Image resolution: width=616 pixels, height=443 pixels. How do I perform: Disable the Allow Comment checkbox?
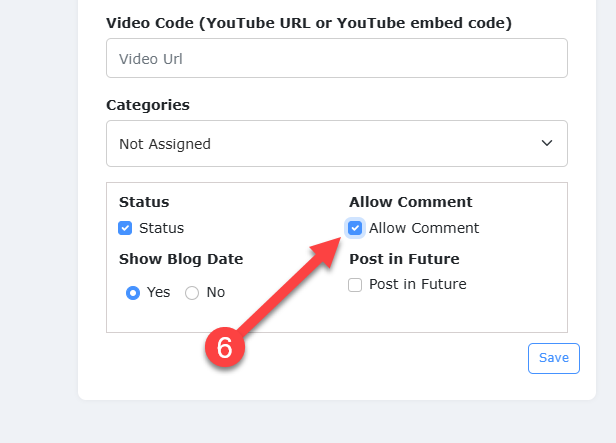pyautogui.click(x=355, y=228)
